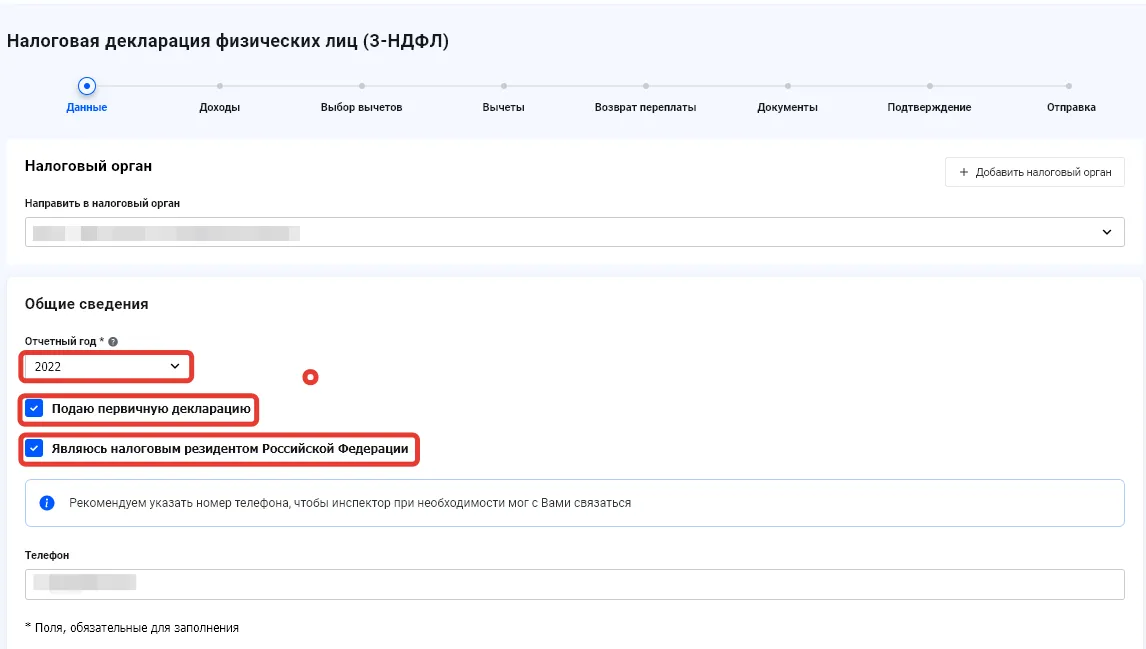Click the red circle marker near the year field
Viewport: 1146px width, 649px height.
311,377
